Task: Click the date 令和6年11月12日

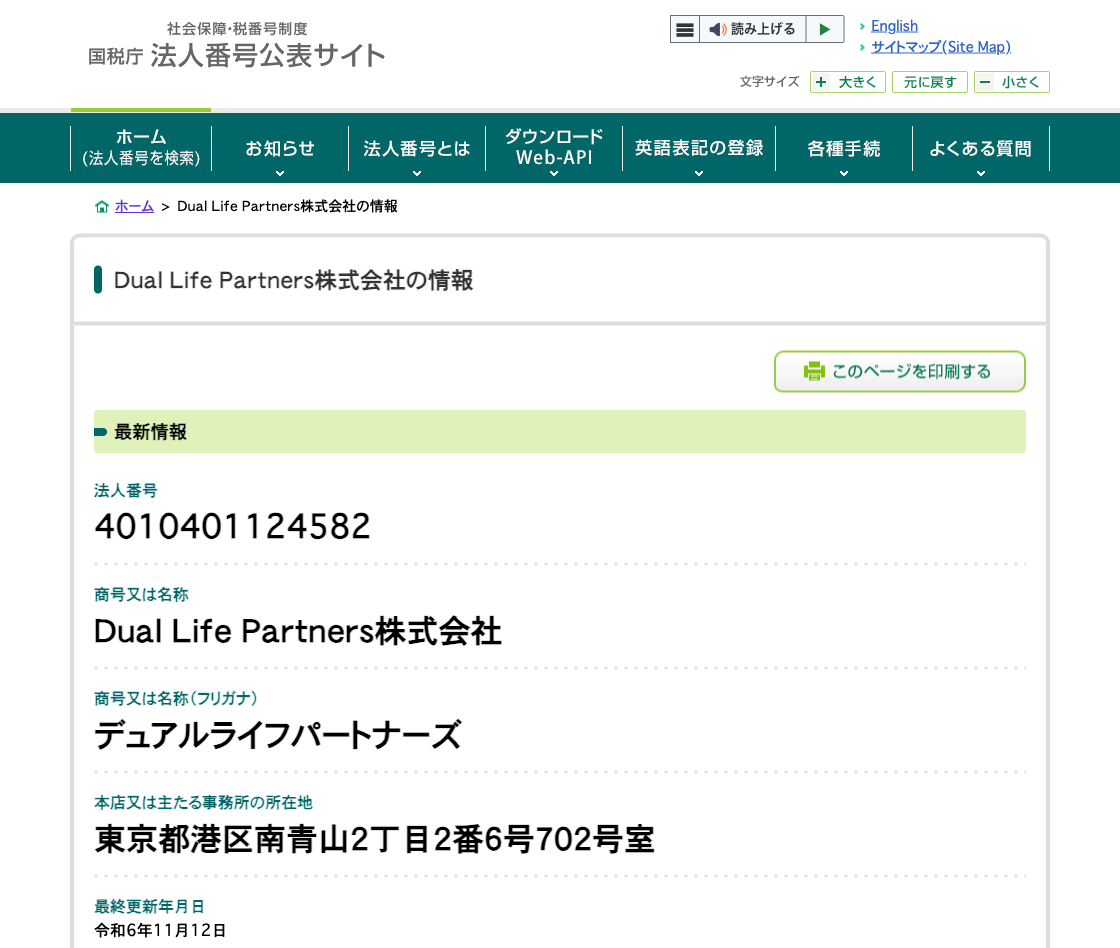Action: pyautogui.click(x=161, y=930)
